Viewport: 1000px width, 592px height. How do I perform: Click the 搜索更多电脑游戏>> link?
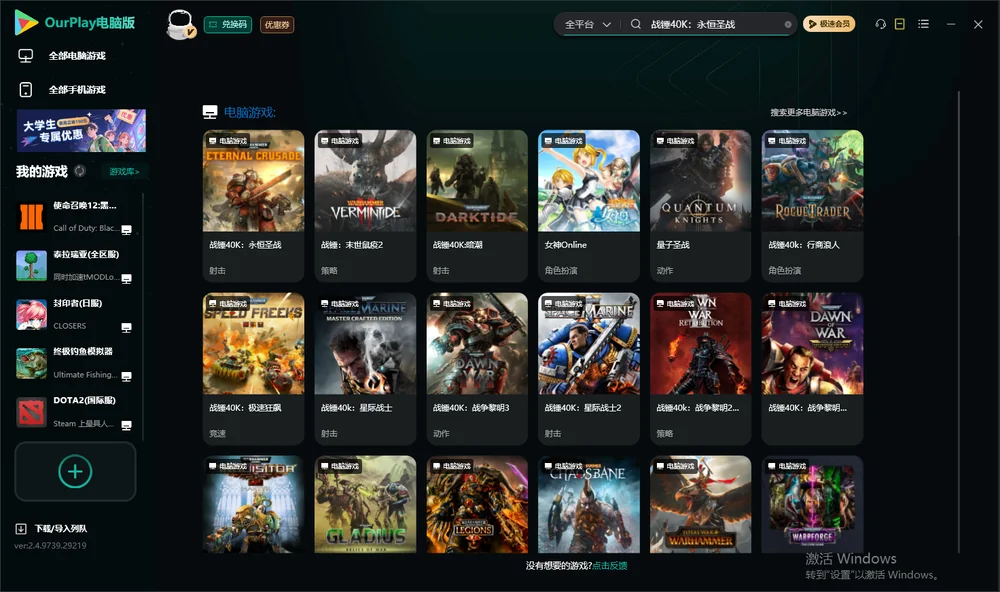808,113
